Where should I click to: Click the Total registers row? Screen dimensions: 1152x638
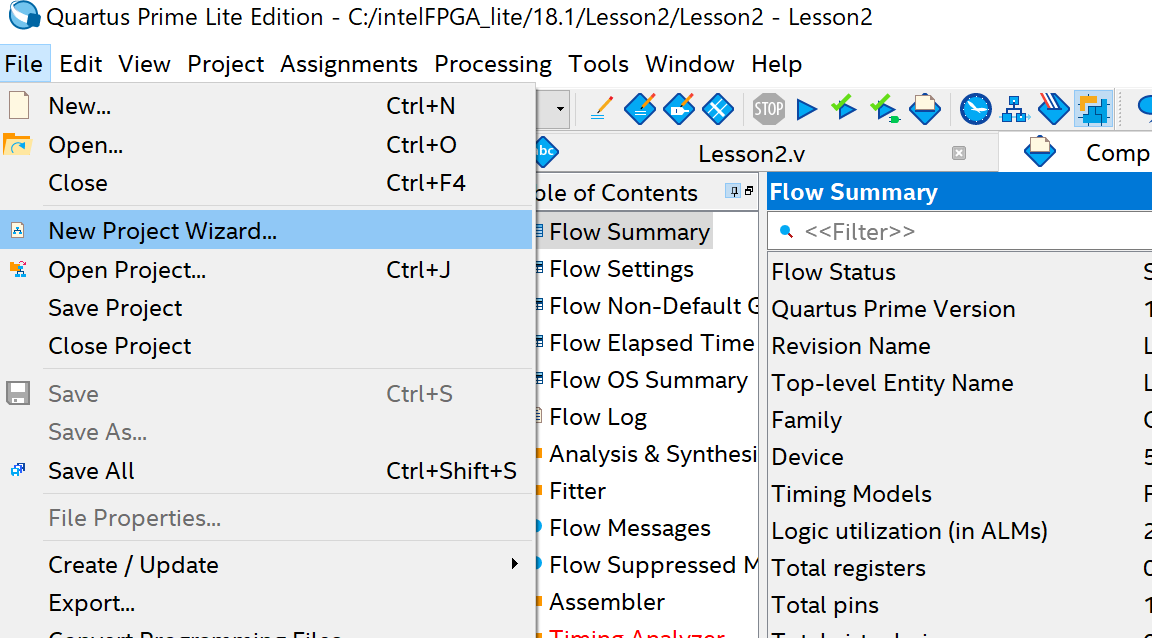[x=960, y=568]
